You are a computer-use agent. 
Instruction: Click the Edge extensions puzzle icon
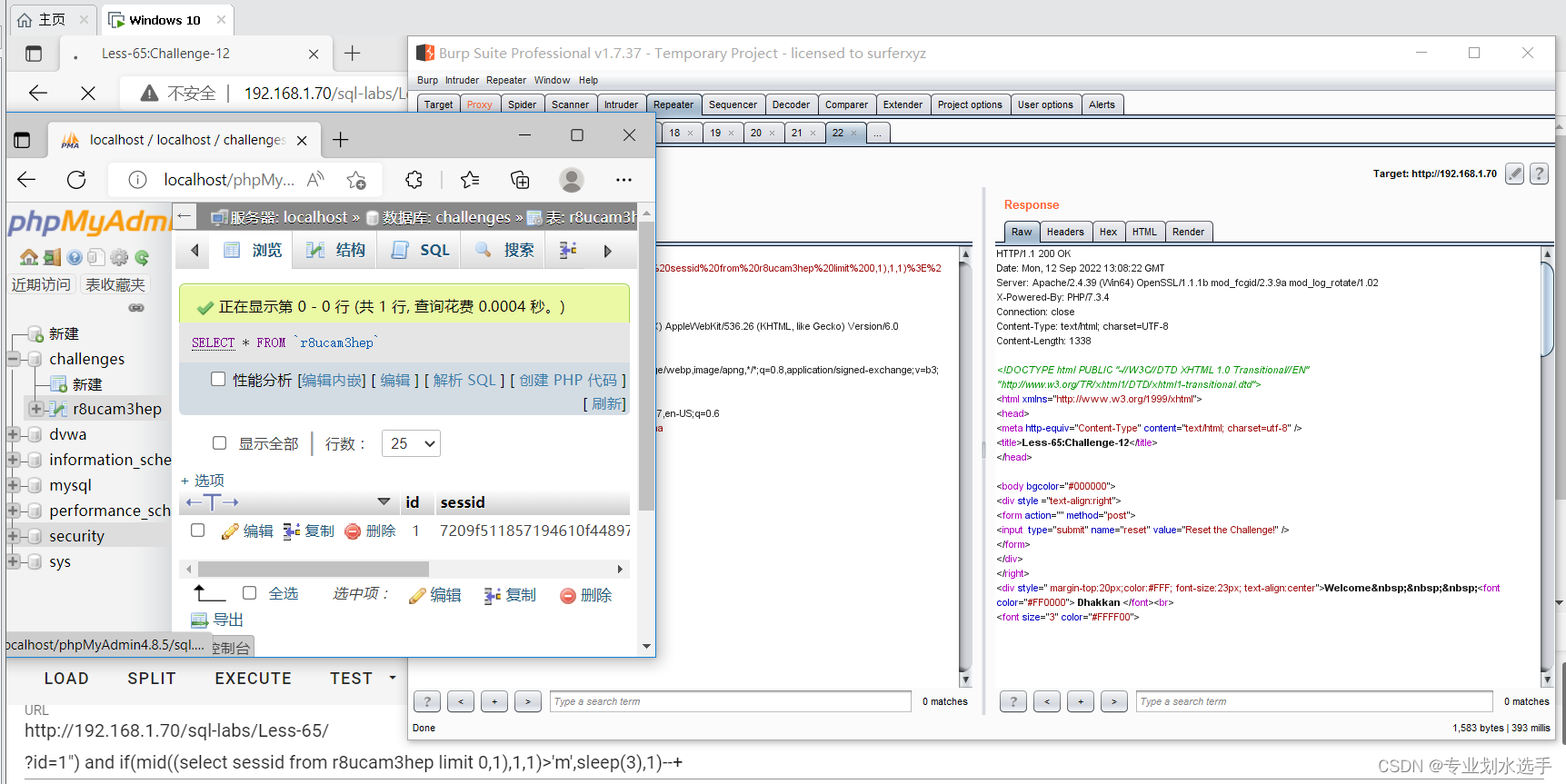tap(414, 180)
